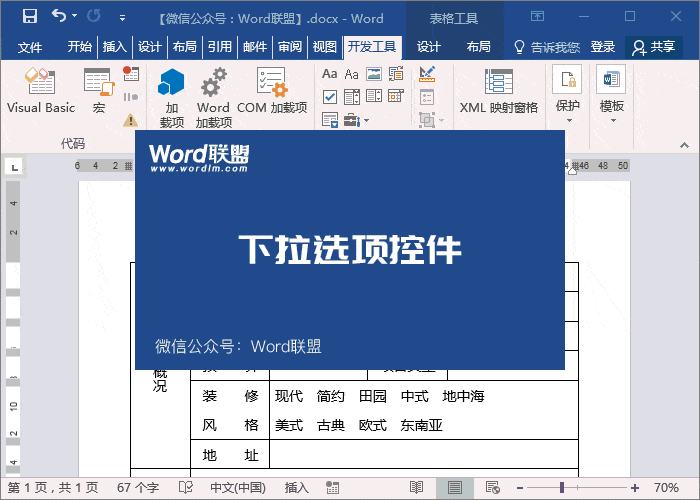Insert date picker content control
700x500 pixels.
(x=396, y=96)
